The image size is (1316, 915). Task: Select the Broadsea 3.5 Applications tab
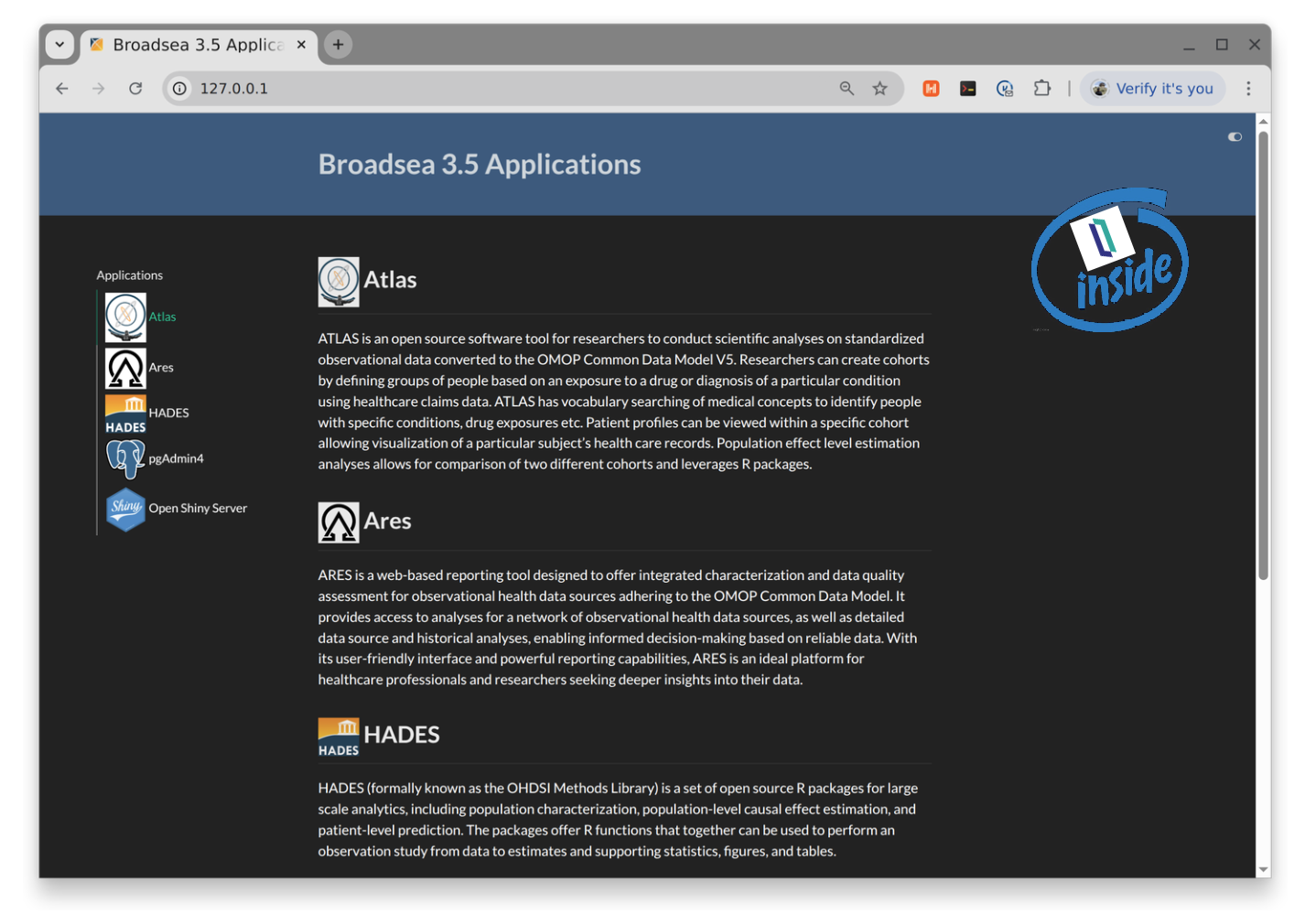pos(199,45)
